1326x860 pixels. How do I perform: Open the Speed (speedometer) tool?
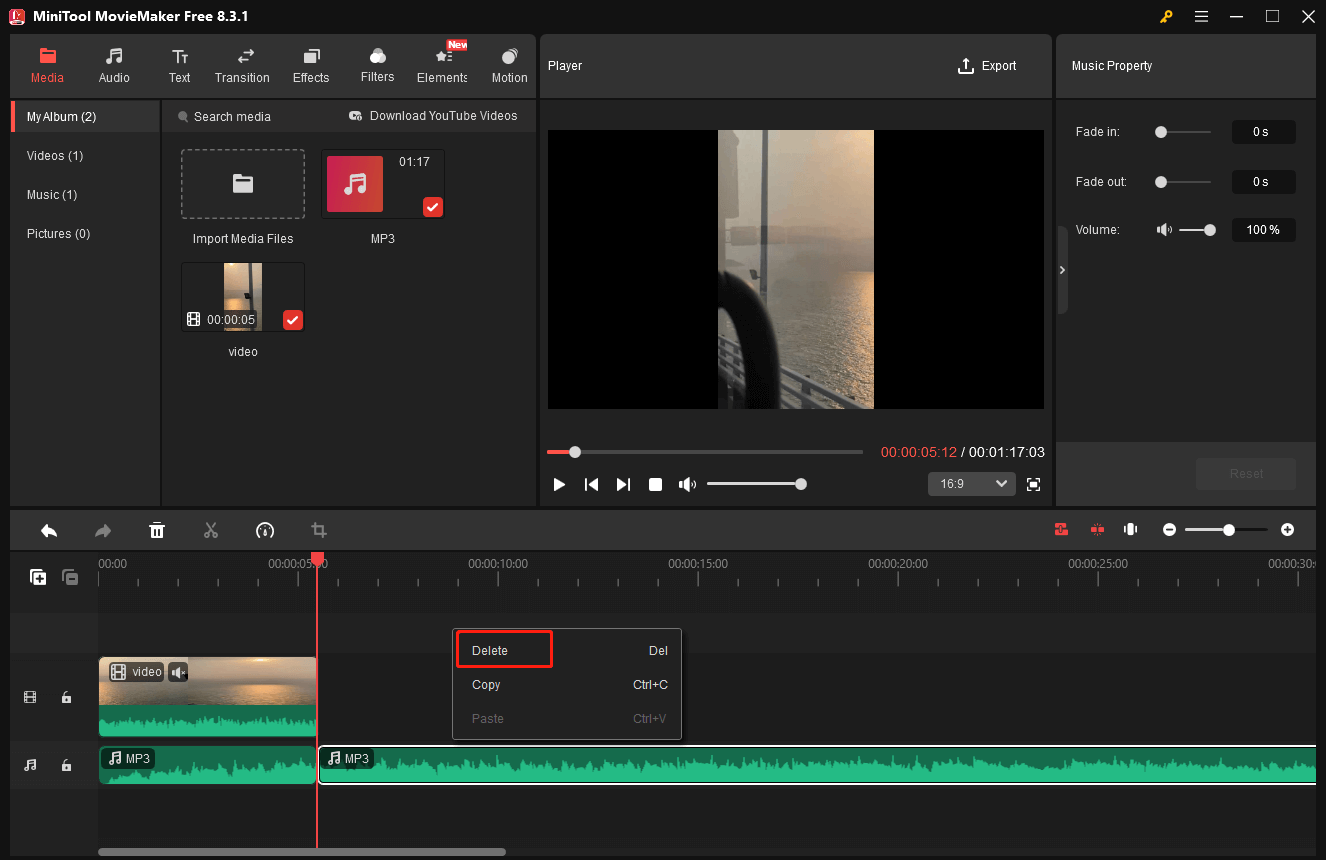(265, 530)
